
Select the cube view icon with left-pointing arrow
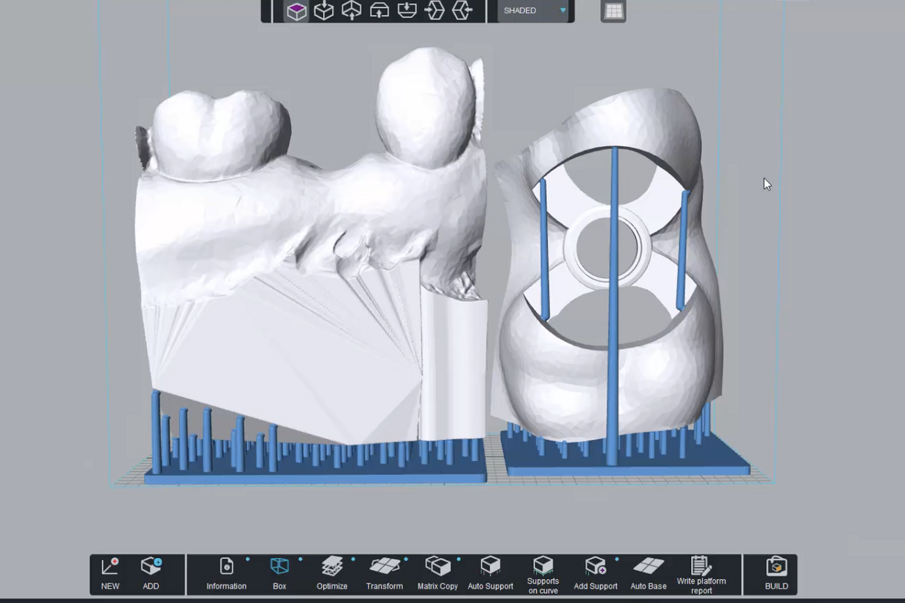coord(462,11)
